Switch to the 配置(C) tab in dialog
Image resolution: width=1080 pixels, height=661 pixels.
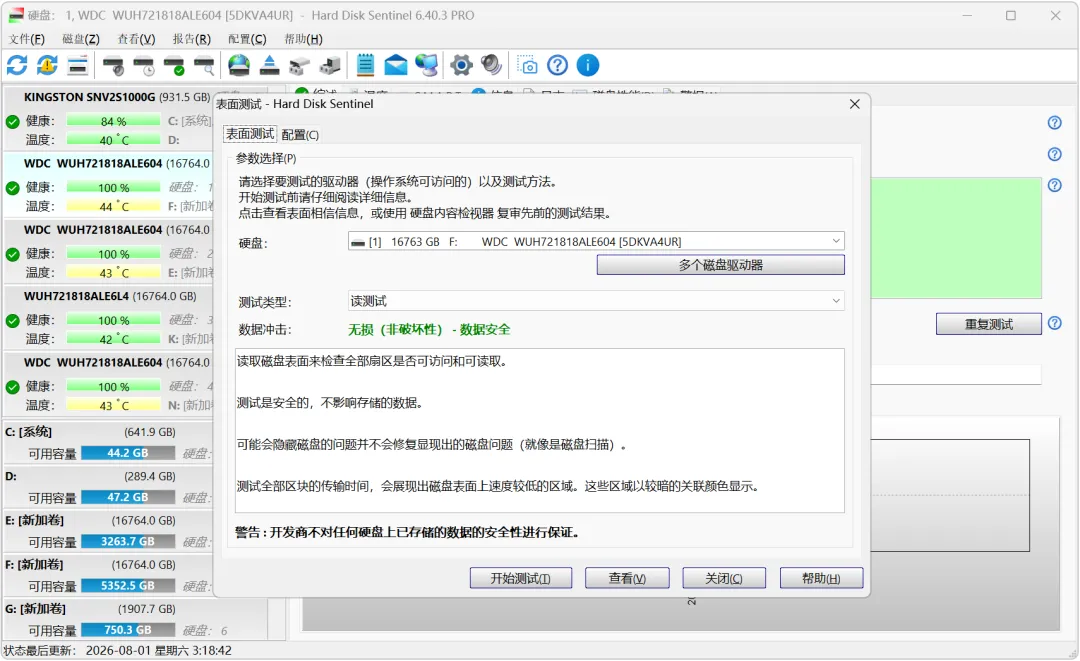(300, 135)
